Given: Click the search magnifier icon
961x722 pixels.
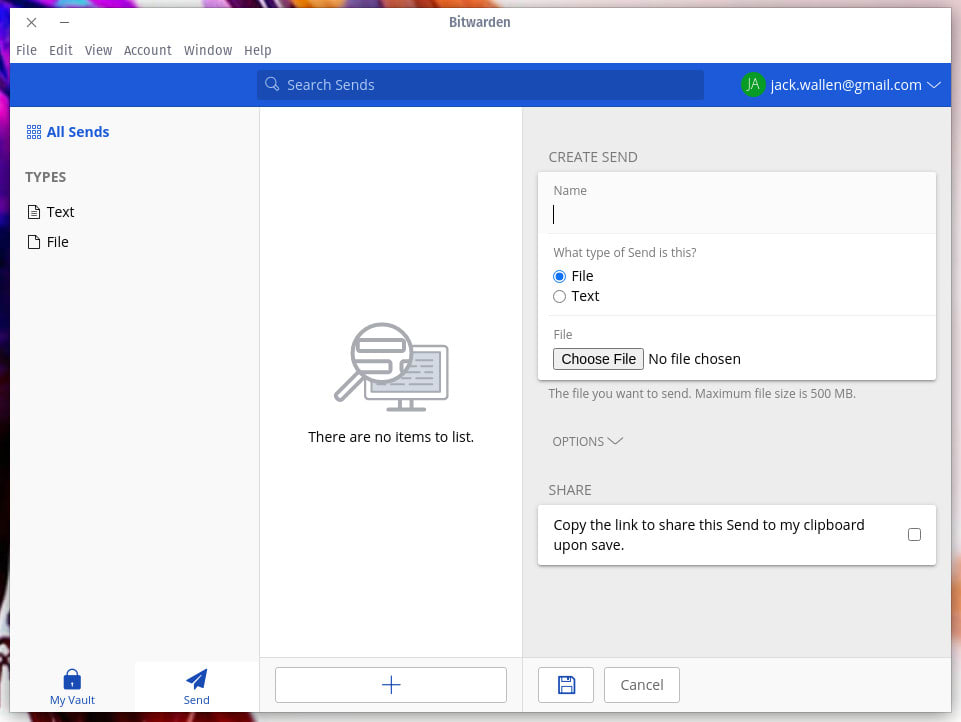Looking at the screenshot, I should point(272,85).
